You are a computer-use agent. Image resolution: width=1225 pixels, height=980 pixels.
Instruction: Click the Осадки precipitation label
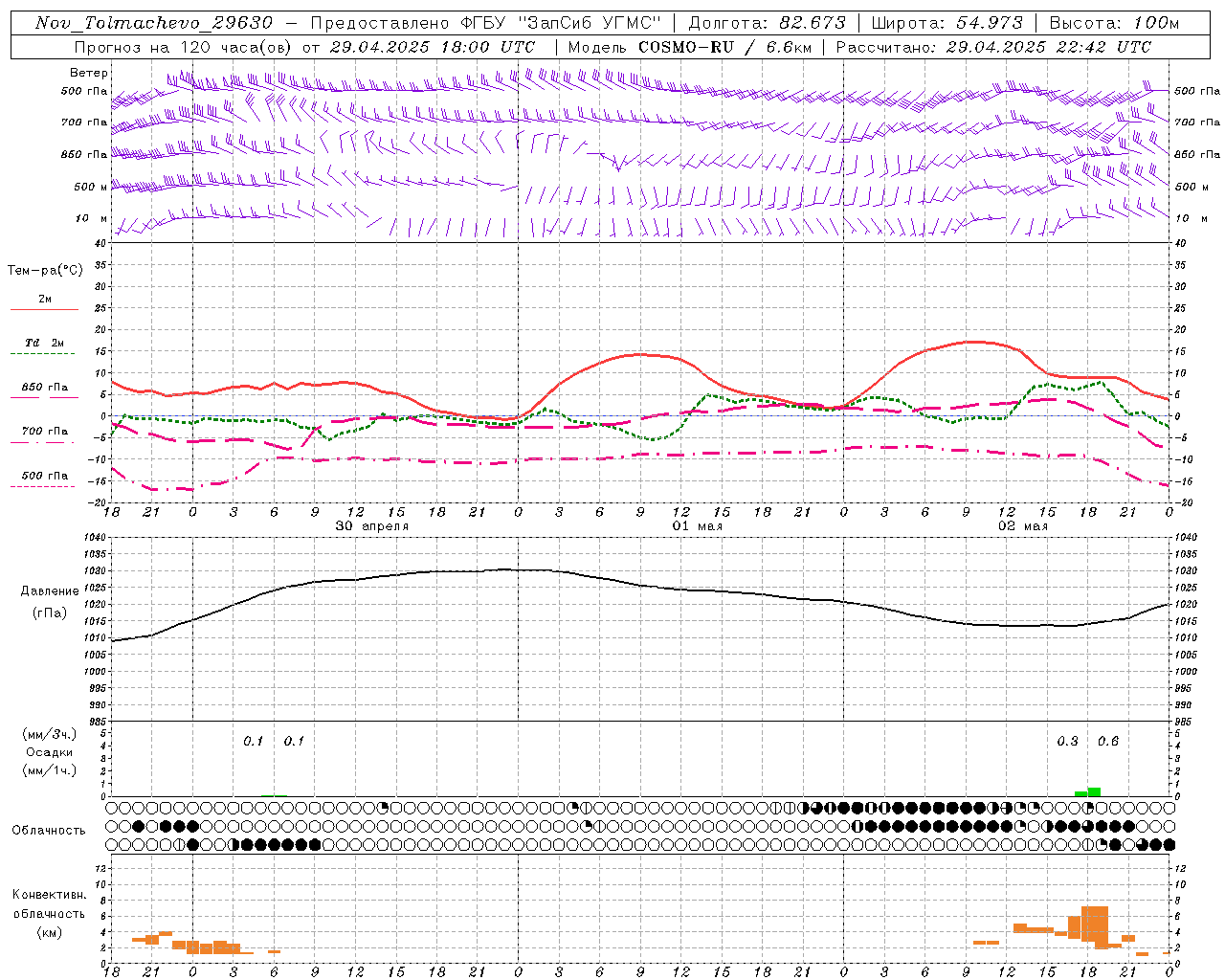(49, 752)
